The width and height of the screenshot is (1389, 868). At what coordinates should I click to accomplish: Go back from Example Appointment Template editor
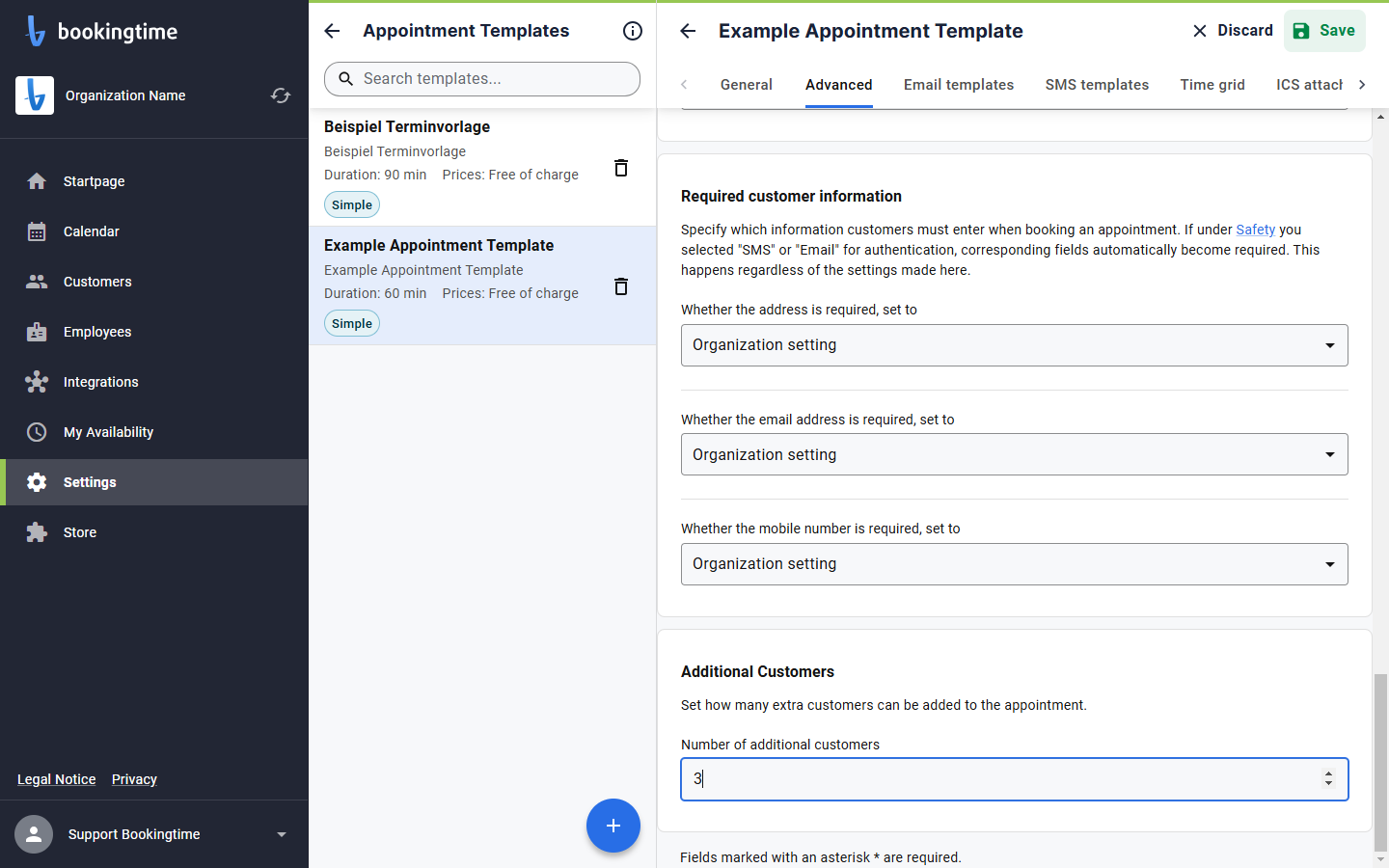[x=688, y=31]
